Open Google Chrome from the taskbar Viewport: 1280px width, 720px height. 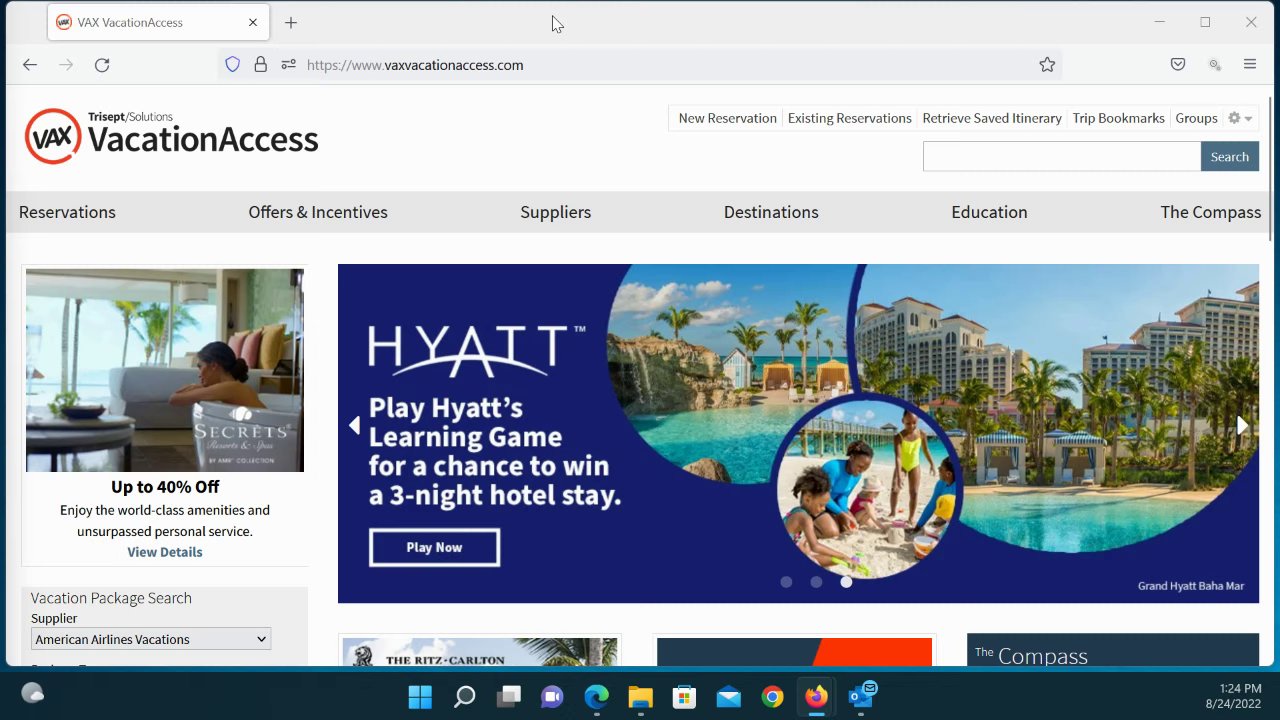tap(772, 697)
